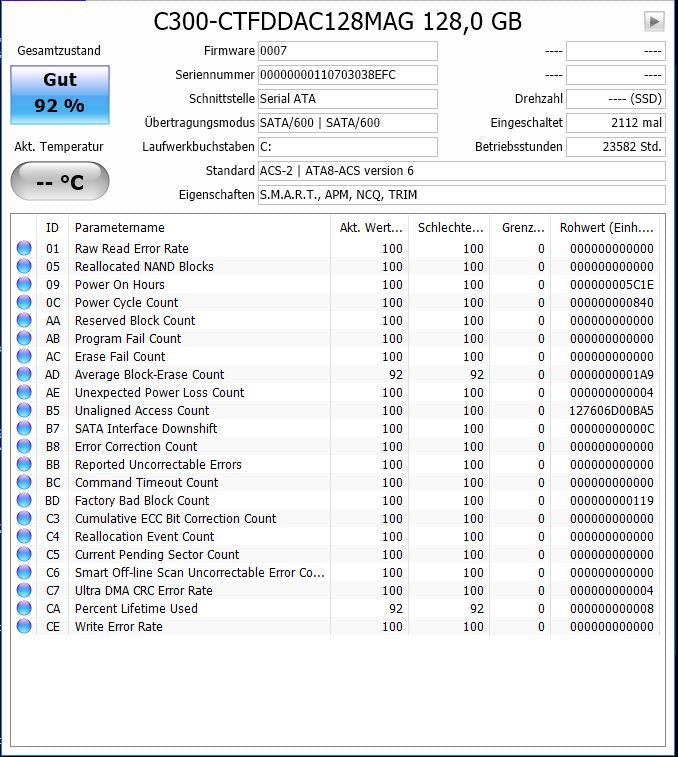Screen dimensions: 678x757
Task: Click status orb for Unaligned Access Count
Action: pyautogui.click(x=24, y=410)
